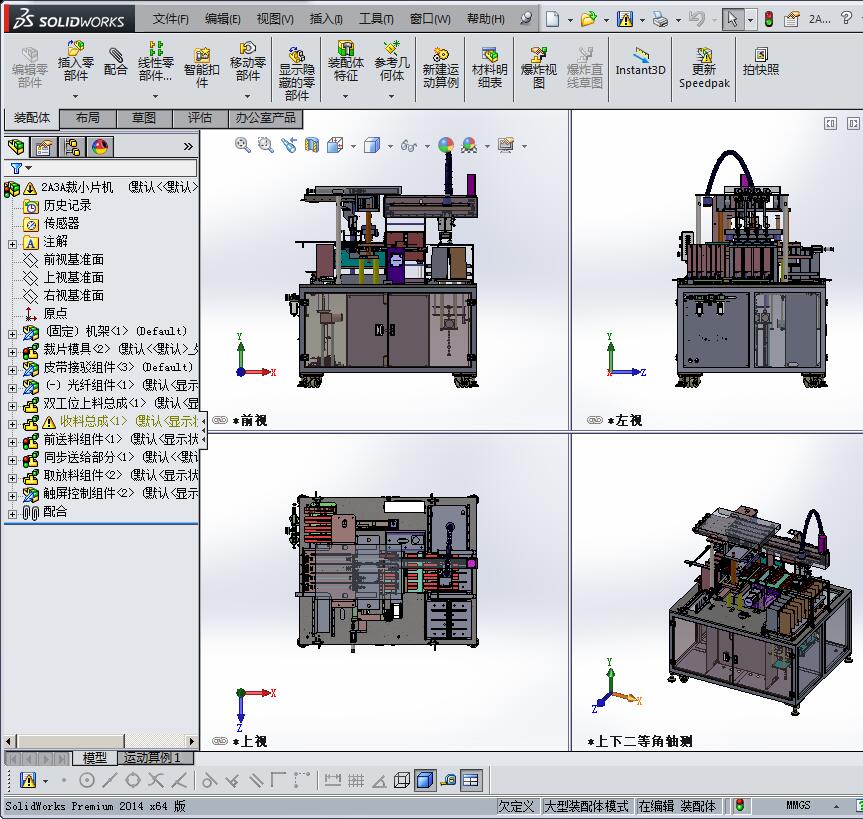
Task: Open dropdown arrow under 装配体特征
Action: pos(346,96)
